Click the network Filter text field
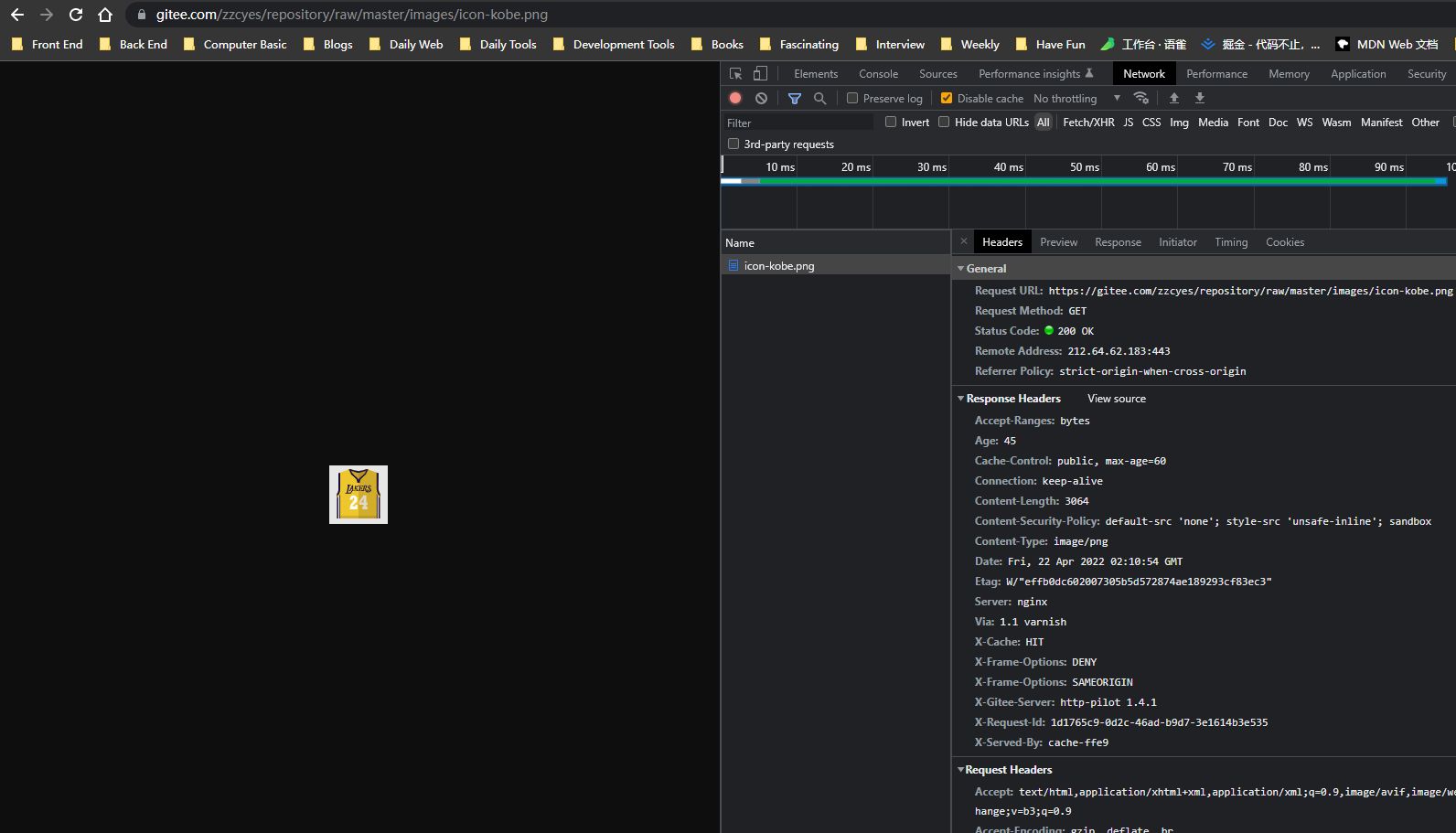1456x833 pixels. (798, 123)
